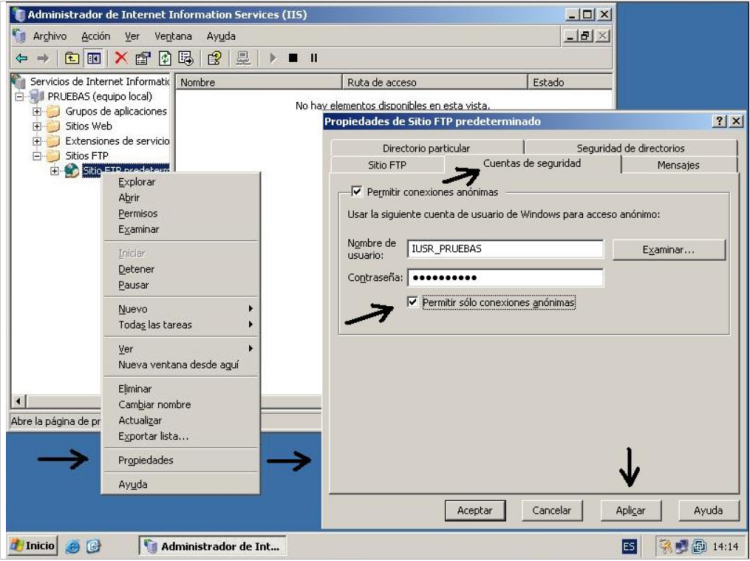This screenshot has width=750, height=561.
Task: Click in the Nombre de usuario field
Action: pos(506,249)
